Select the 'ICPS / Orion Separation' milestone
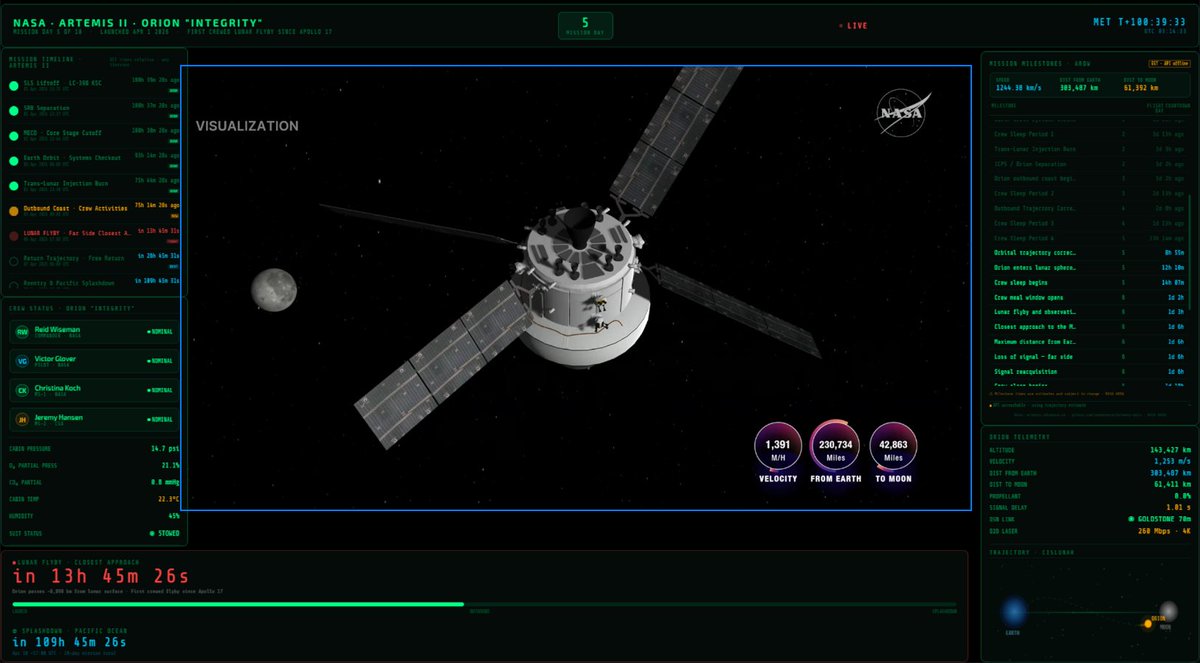 1087,163
